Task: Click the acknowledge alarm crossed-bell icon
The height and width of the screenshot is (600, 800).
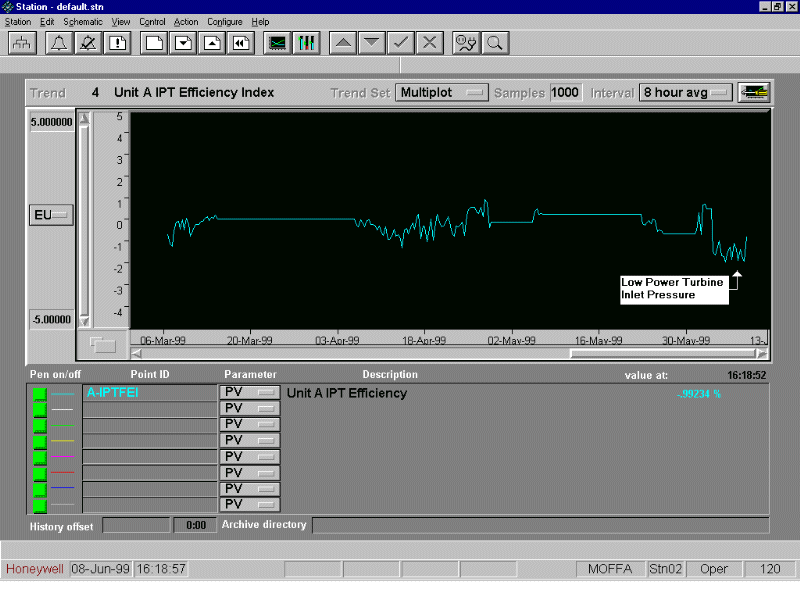Action: pyautogui.click(x=88, y=43)
